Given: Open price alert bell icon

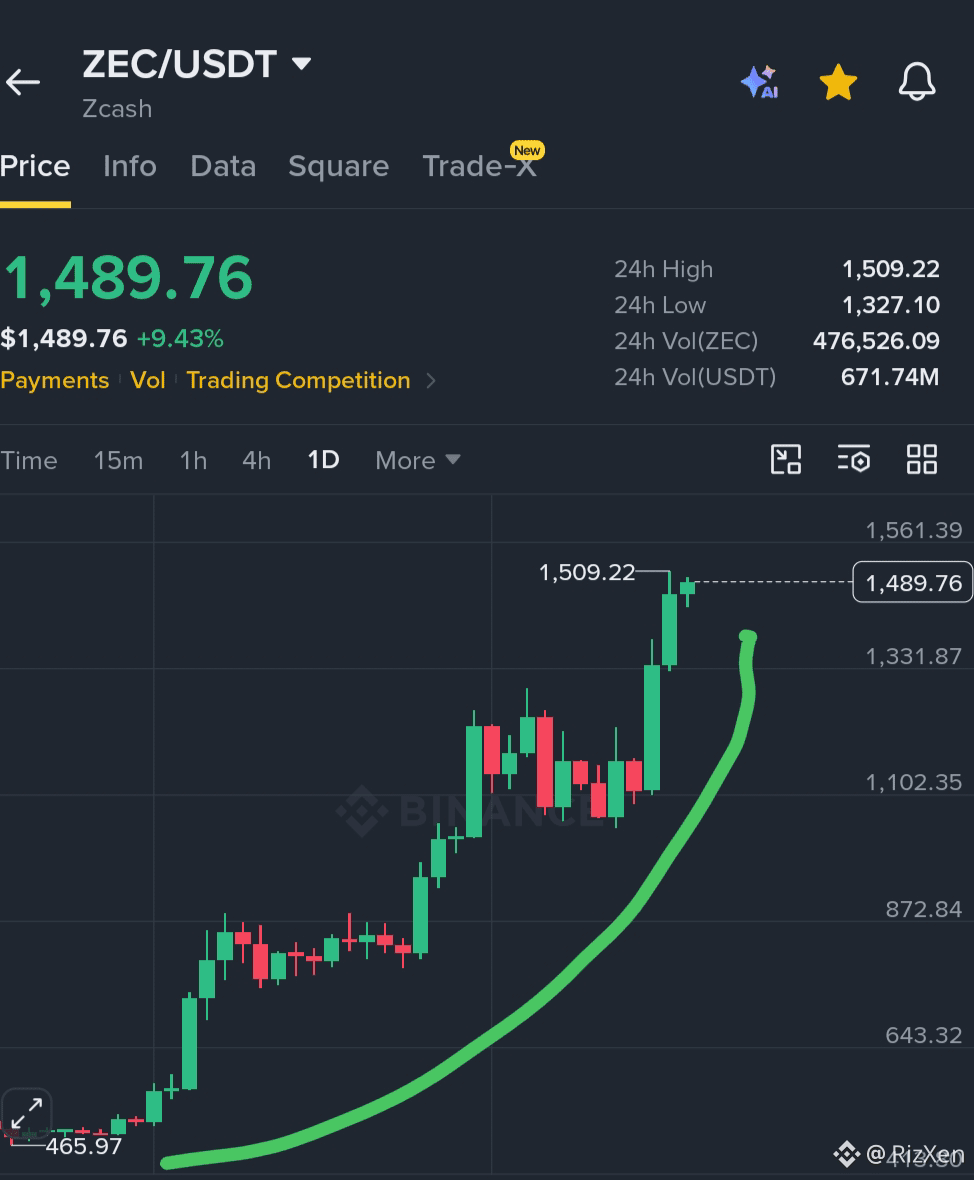Looking at the screenshot, I should click(x=917, y=82).
